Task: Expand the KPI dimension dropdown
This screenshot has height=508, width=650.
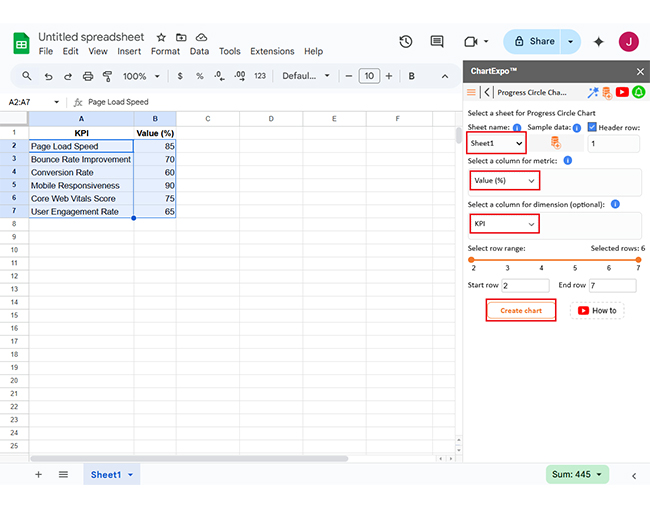Action: coord(504,224)
